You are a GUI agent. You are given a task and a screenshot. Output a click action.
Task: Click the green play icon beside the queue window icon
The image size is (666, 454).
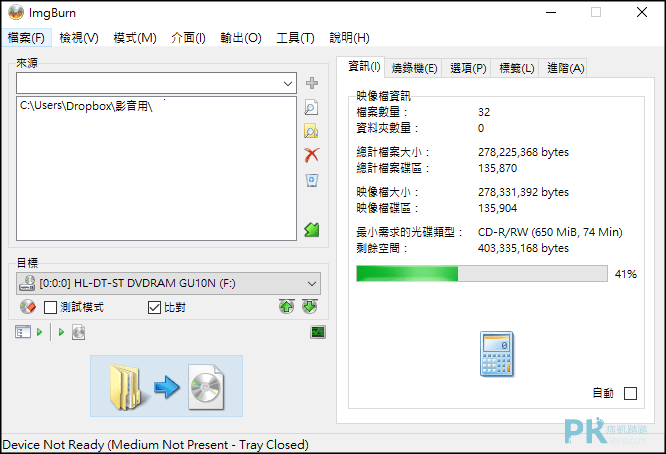(40, 332)
